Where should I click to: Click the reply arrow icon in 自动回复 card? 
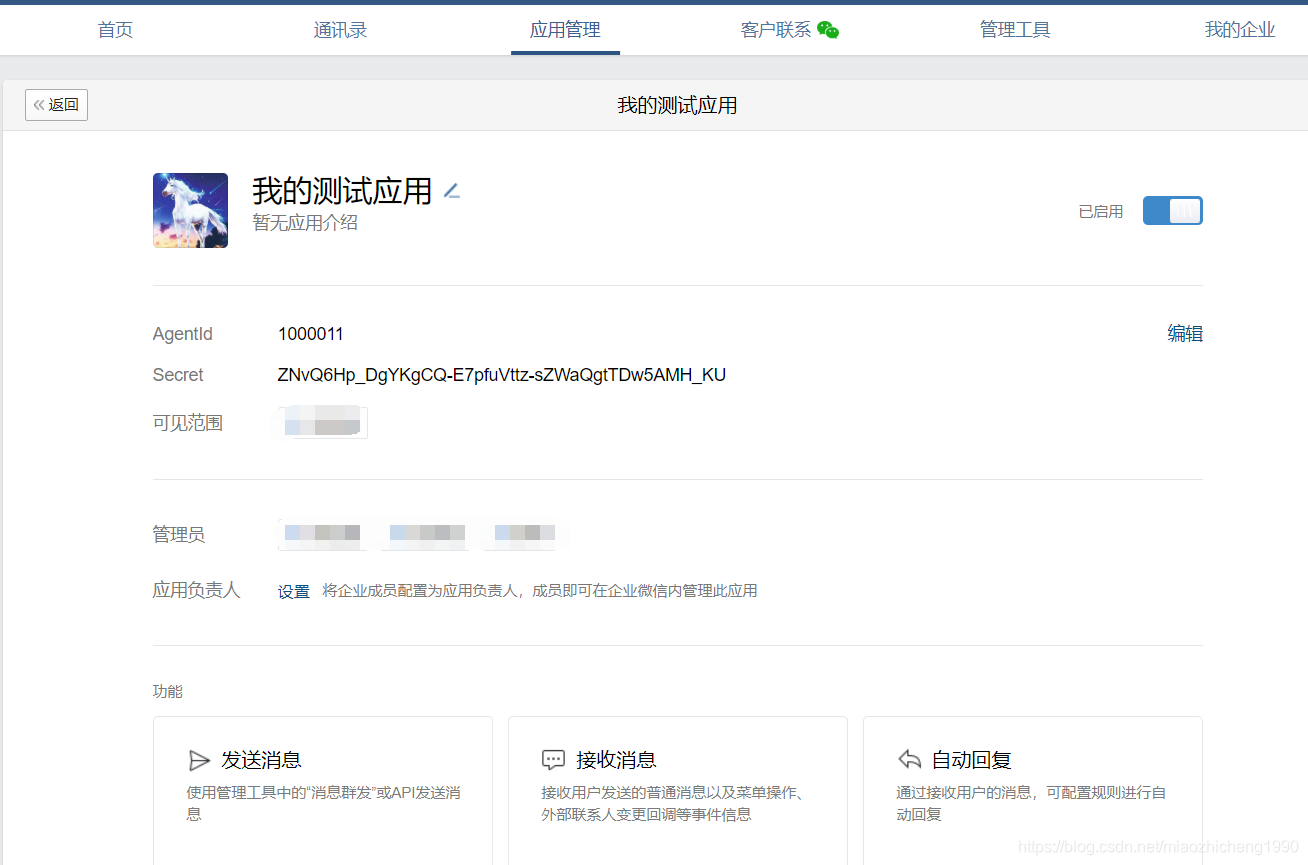click(x=909, y=759)
